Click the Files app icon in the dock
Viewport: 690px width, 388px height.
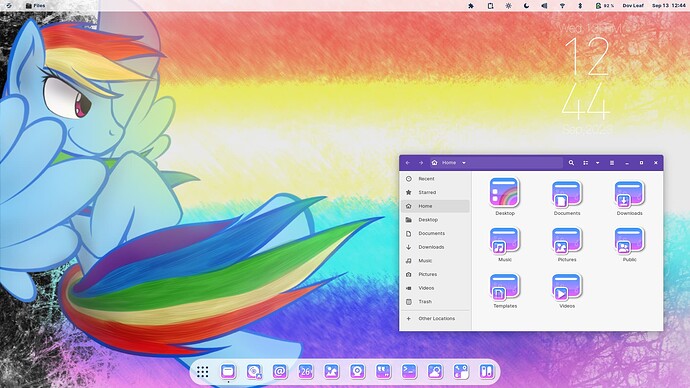228,372
